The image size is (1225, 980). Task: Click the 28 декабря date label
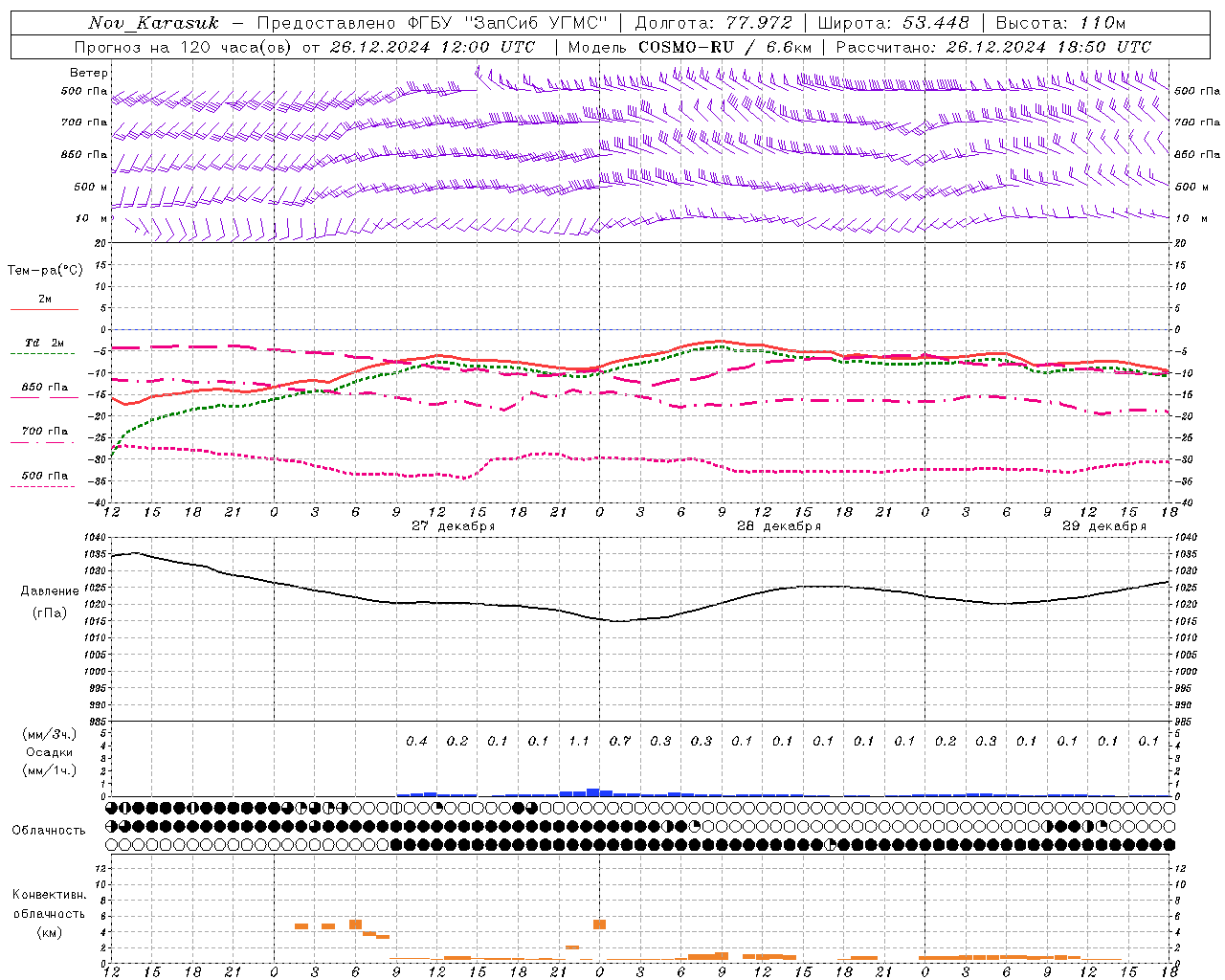(x=778, y=526)
